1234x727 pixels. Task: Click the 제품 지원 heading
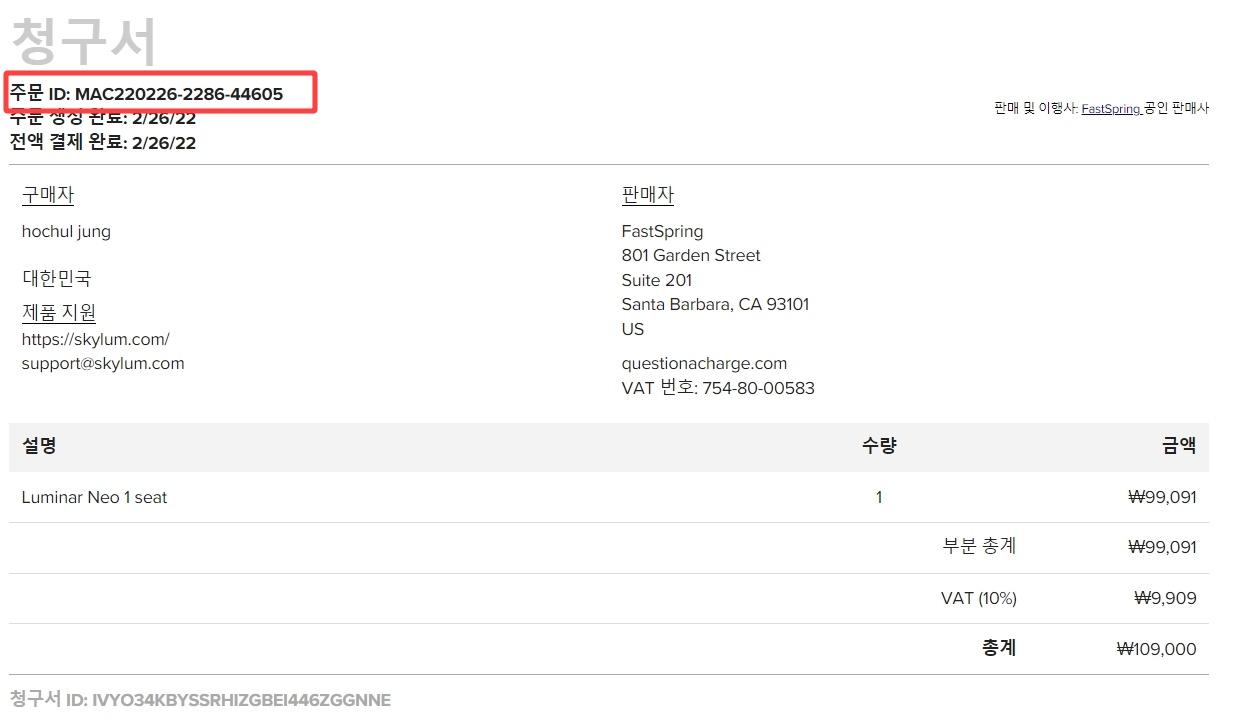[x=59, y=313]
